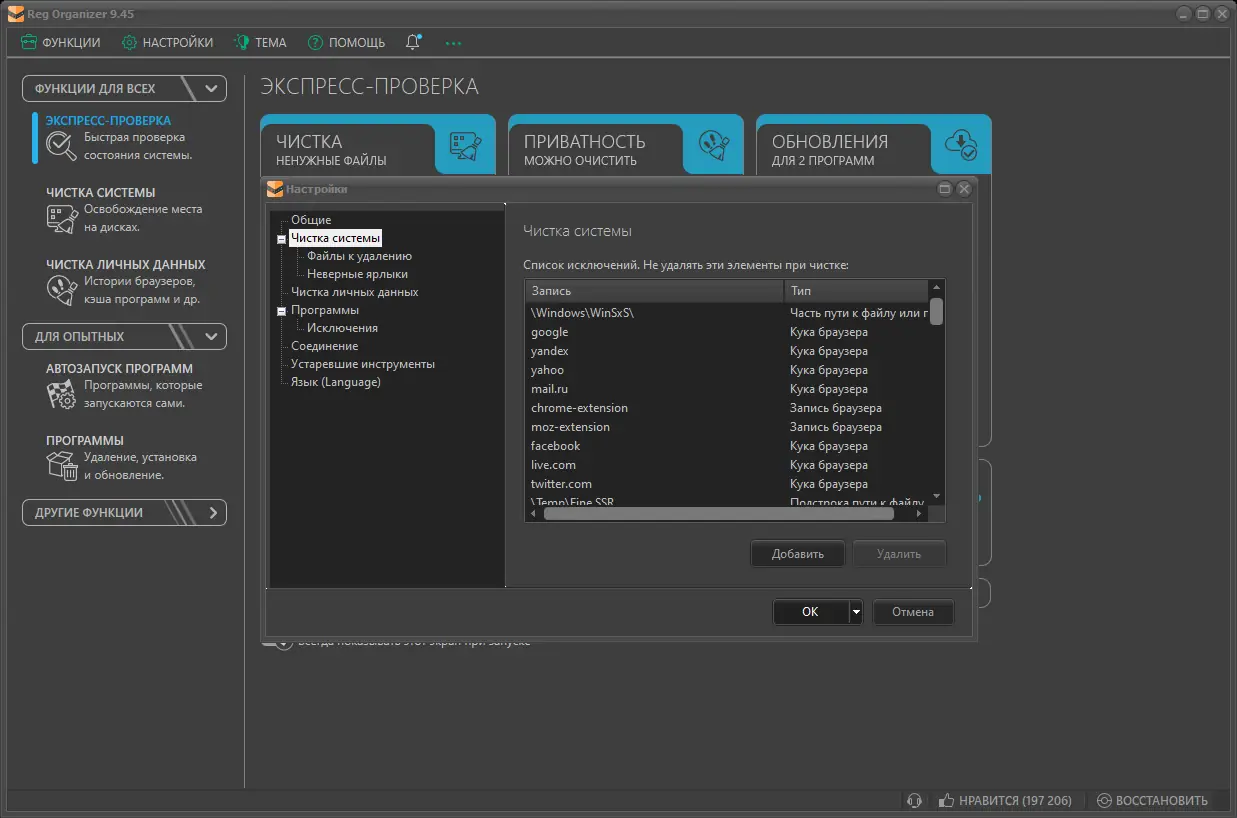Click the headphones support icon in status bar

915,800
